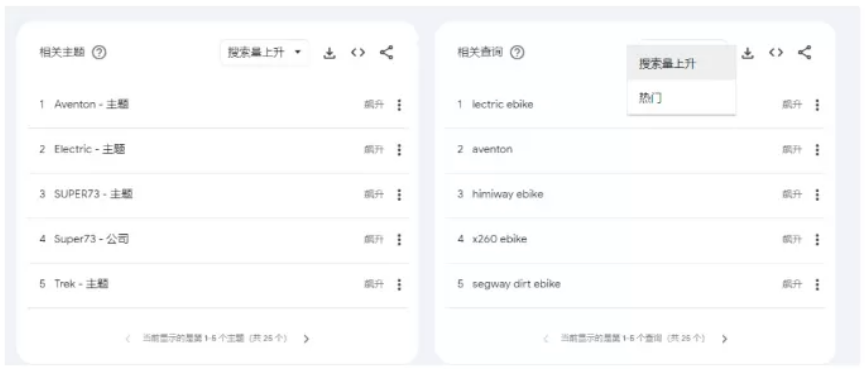
Task: Select 搜索量上升 option in open menu
Action: (681, 63)
